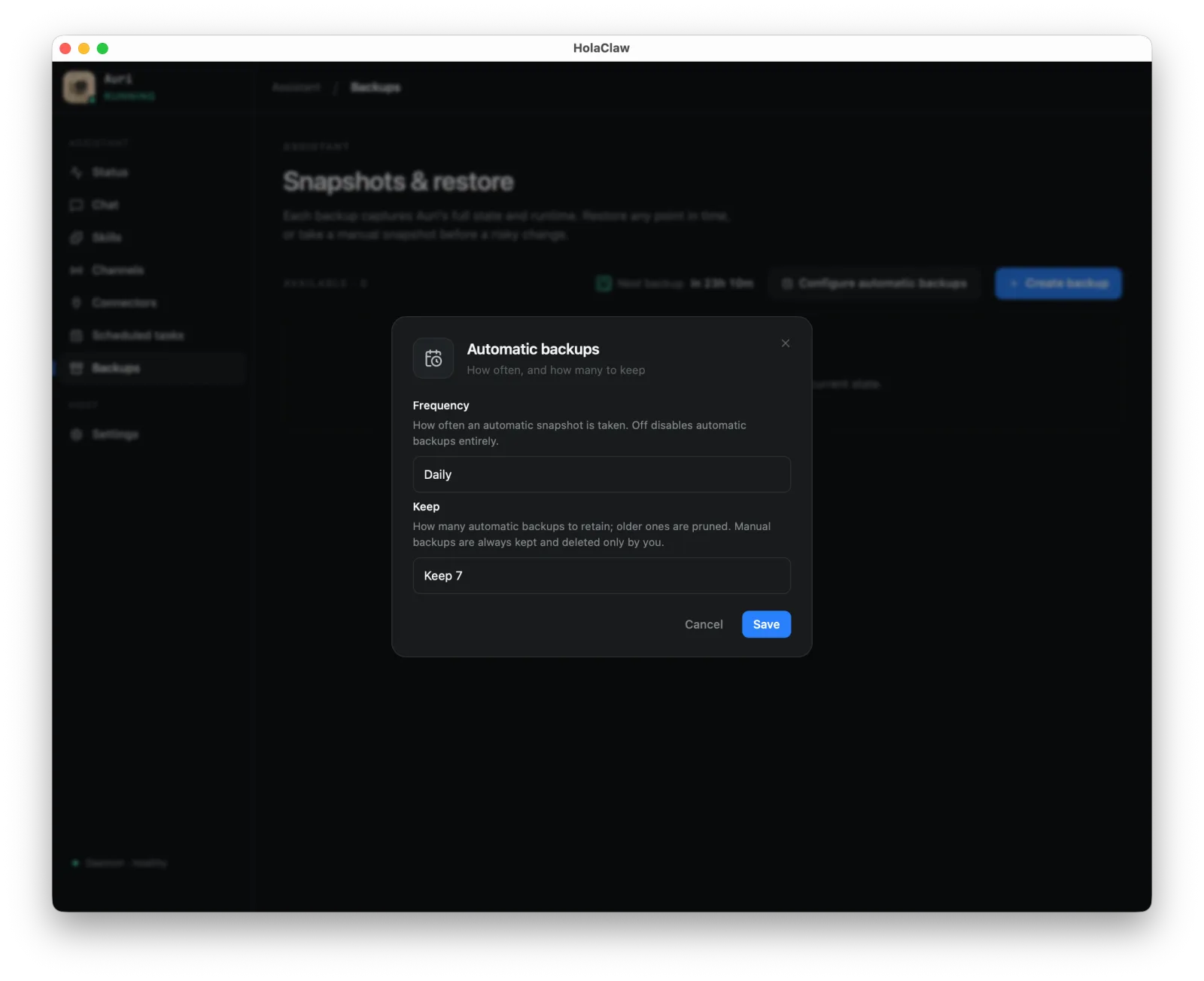This screenshot has height=981, width=1204.
Task: Click the Status pulse icon in sidebar
Action: pos(76,172)
